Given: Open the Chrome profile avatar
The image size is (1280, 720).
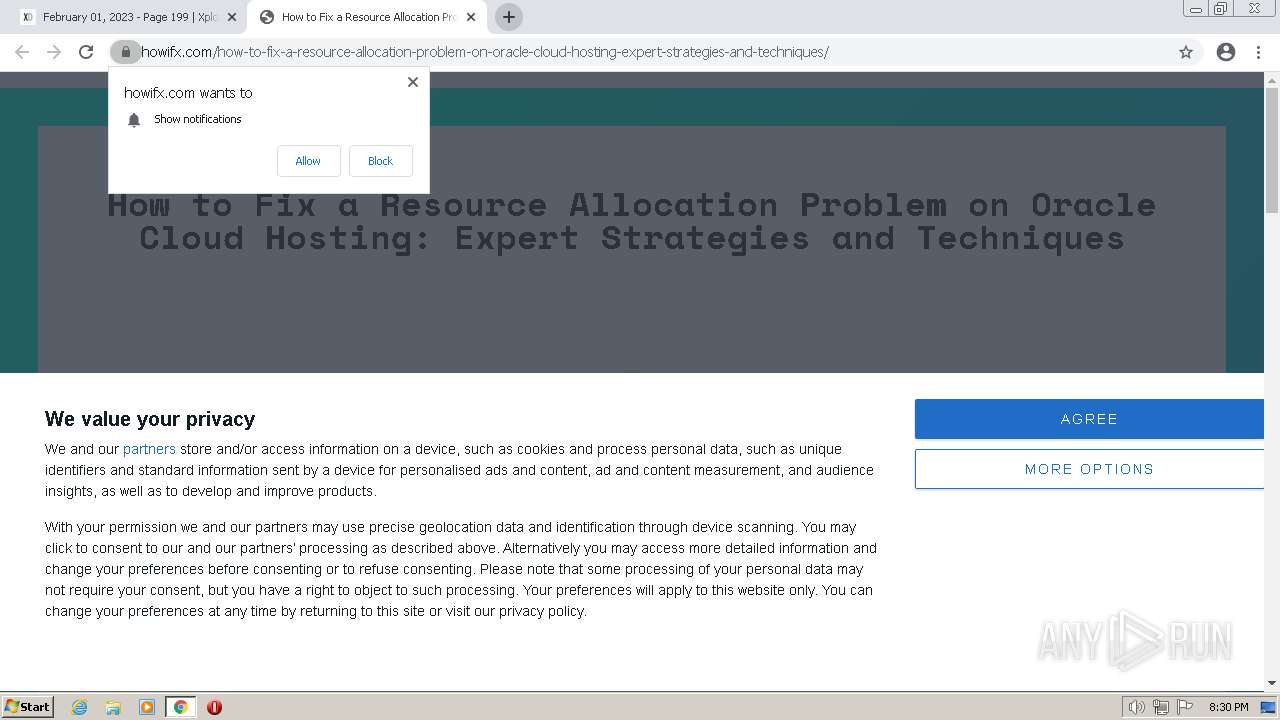Looking at the screenshot, I should click(1226, 52).
